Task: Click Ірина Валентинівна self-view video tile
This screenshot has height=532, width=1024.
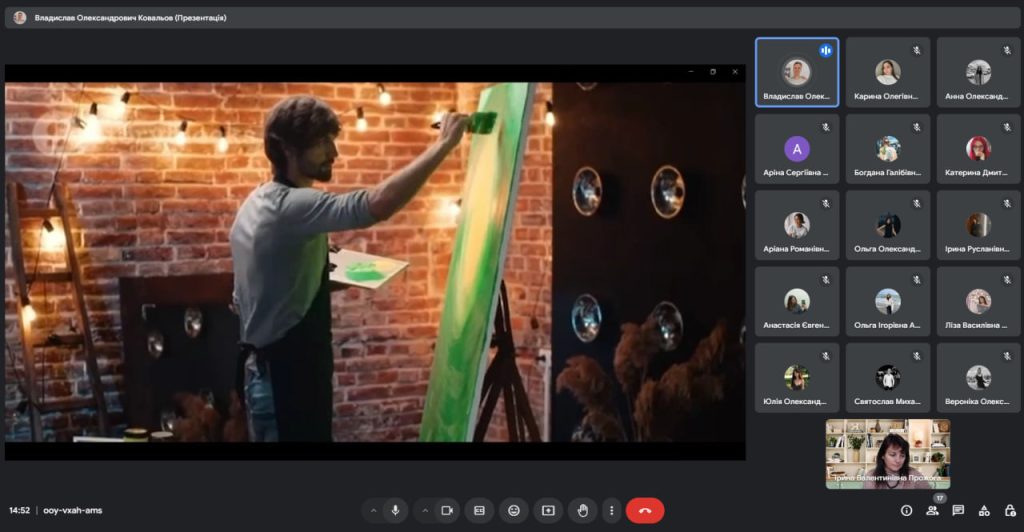Action: [887, 453]
